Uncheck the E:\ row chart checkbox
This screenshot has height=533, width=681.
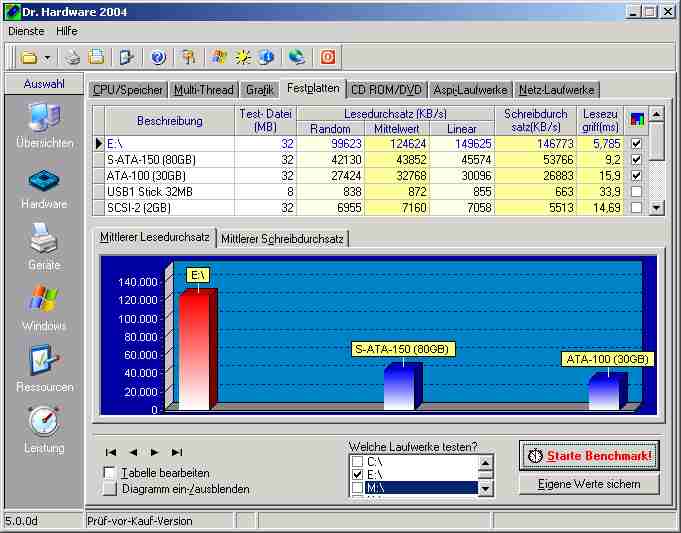636,143
